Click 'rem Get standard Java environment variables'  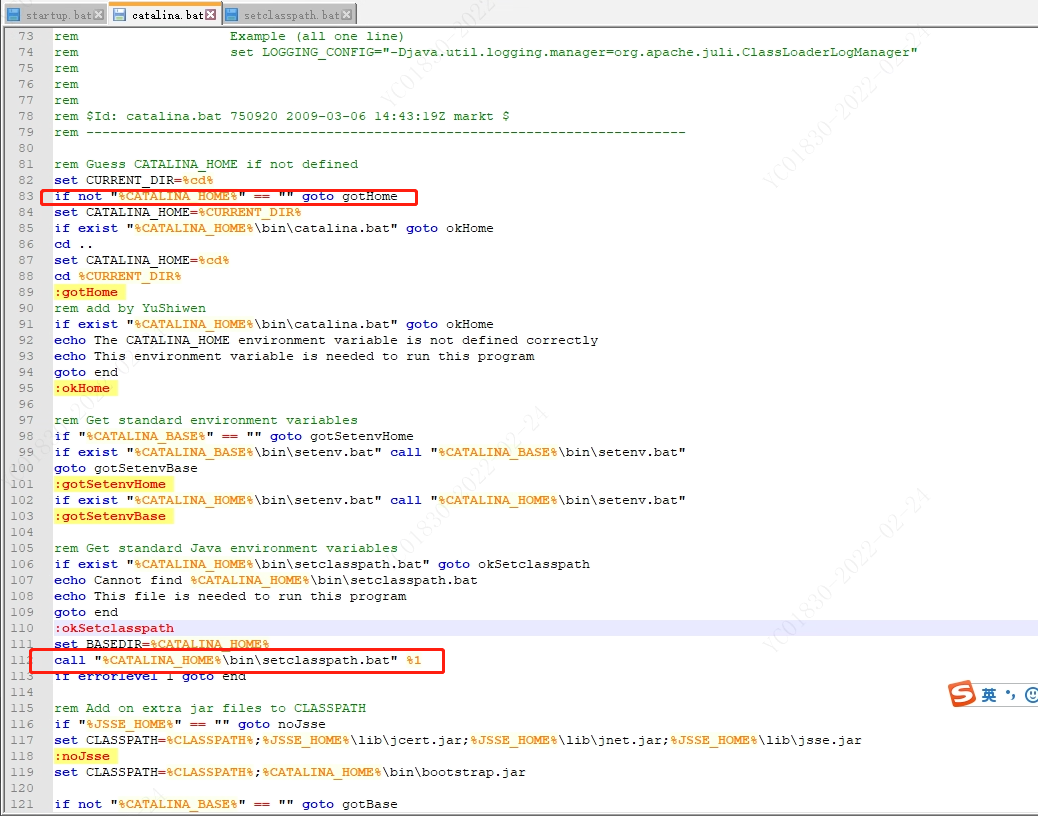[x=226, y=548]
